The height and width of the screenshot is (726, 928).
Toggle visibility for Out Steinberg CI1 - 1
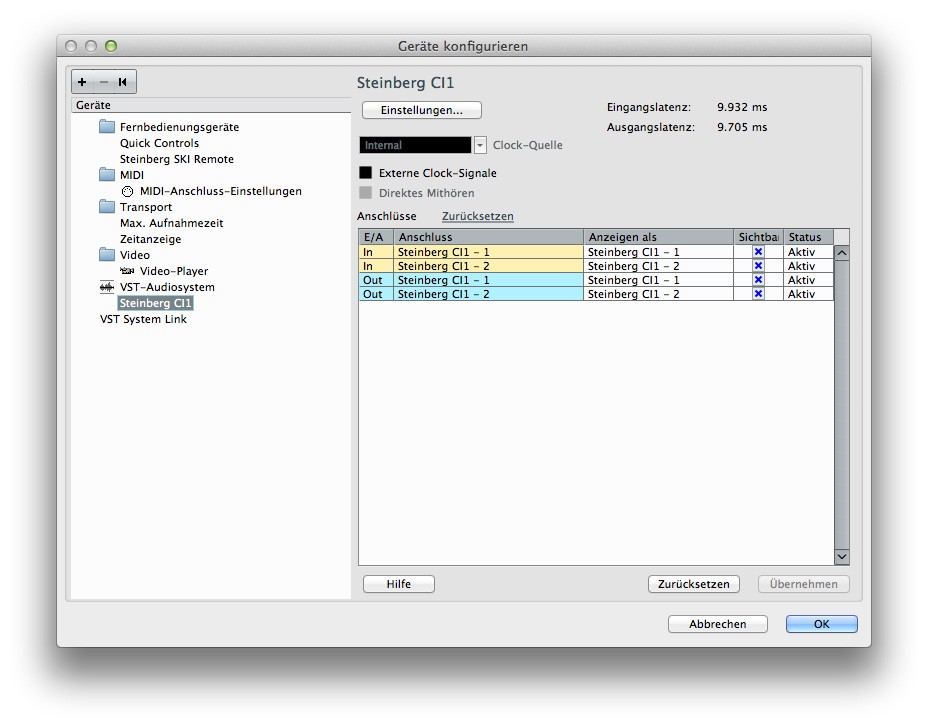click(x=758, y=280)
